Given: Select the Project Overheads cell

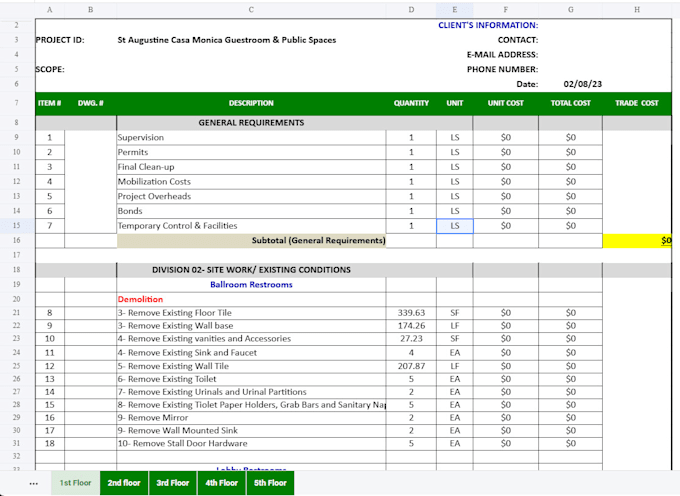Looking at the screenshot, I should click(x=251, y=196).
